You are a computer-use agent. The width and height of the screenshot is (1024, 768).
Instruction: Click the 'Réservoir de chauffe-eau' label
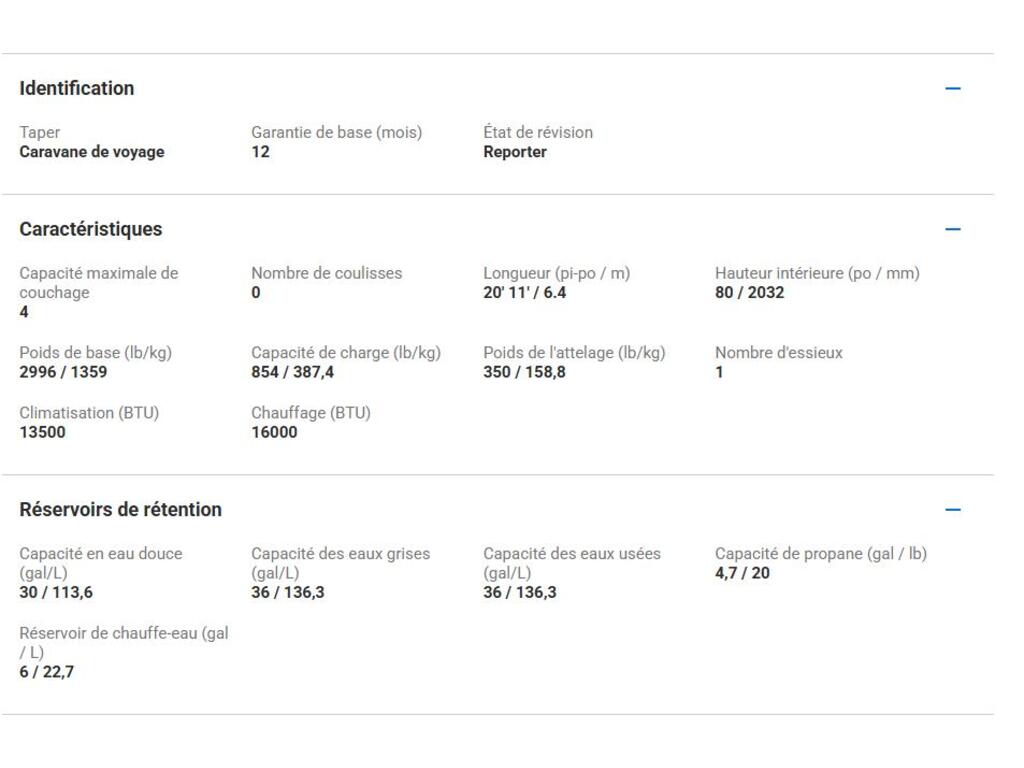124,642
